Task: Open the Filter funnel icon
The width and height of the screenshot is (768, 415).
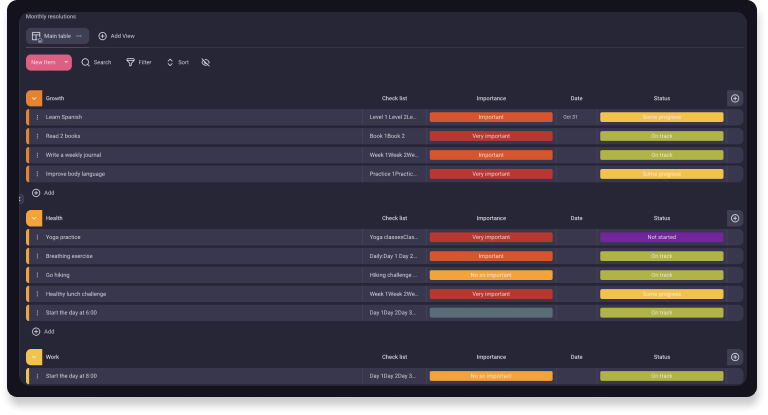Action: (130, 62)
